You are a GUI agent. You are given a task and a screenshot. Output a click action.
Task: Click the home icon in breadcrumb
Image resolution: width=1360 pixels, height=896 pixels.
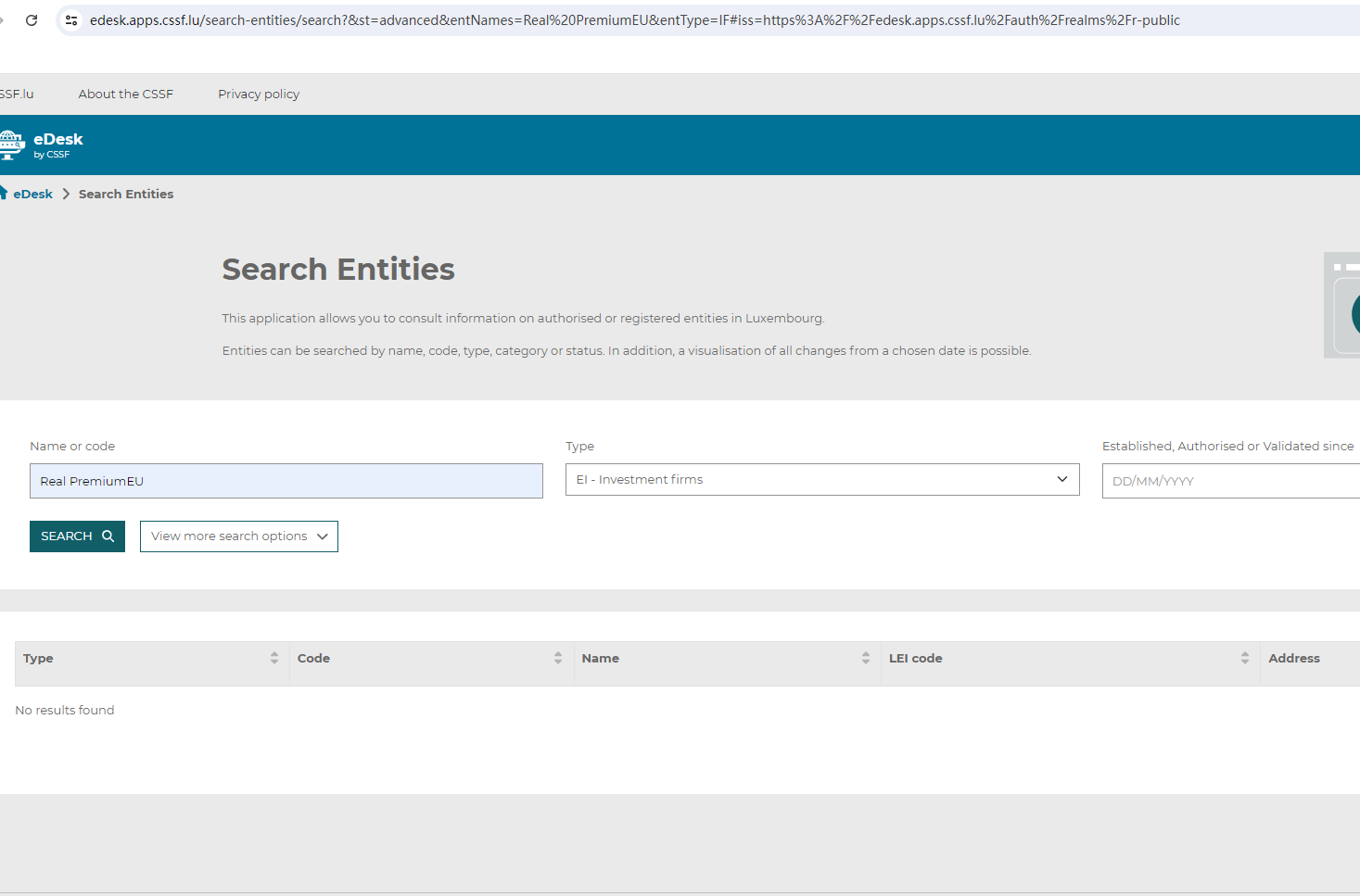coord(3,193)
